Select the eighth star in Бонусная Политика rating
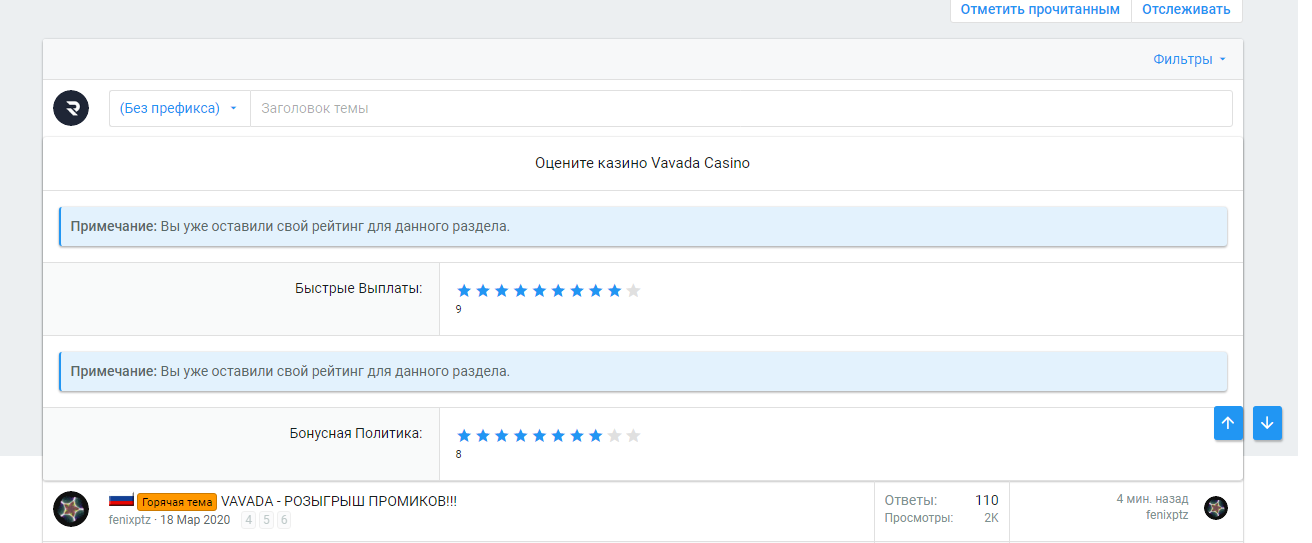 pyautogui.click(x=595, y=436)
